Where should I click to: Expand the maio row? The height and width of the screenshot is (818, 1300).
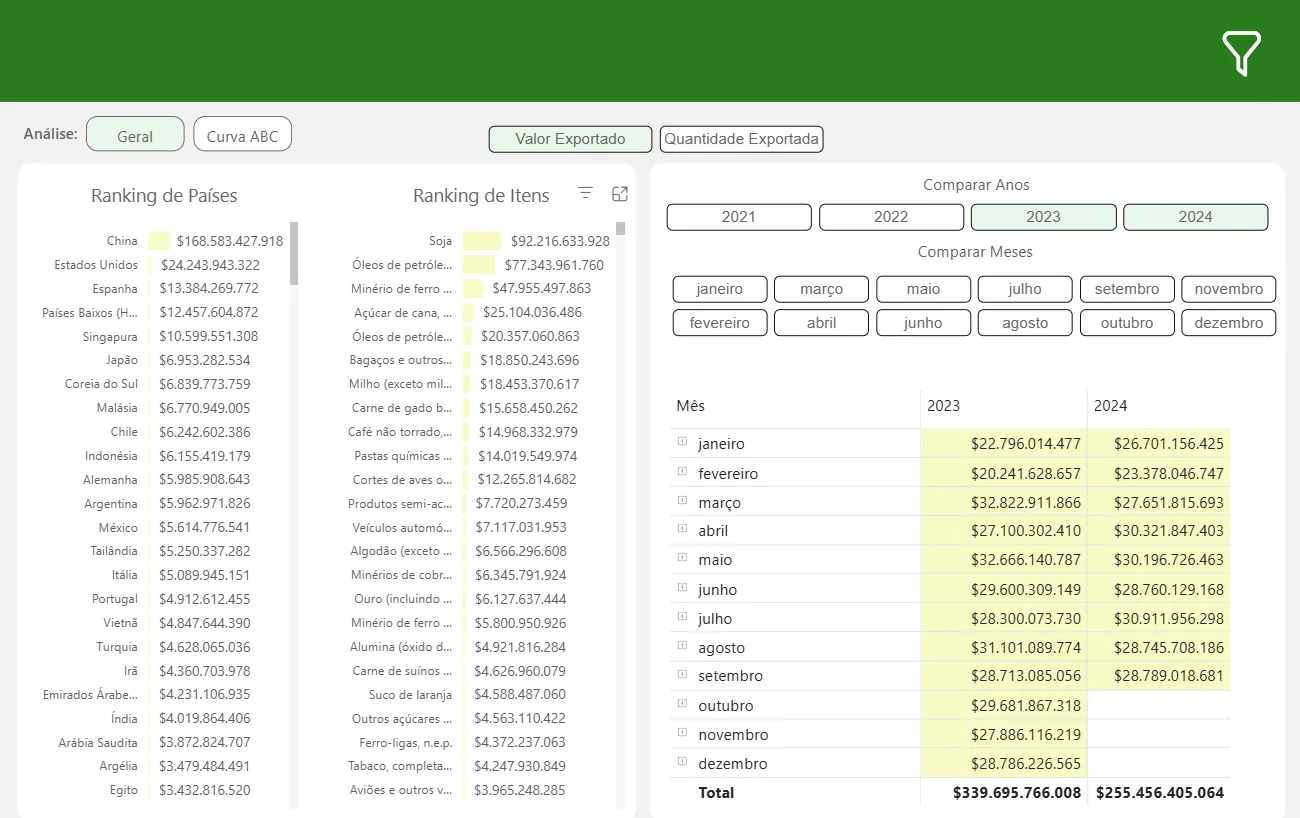[x=682, y=558]
